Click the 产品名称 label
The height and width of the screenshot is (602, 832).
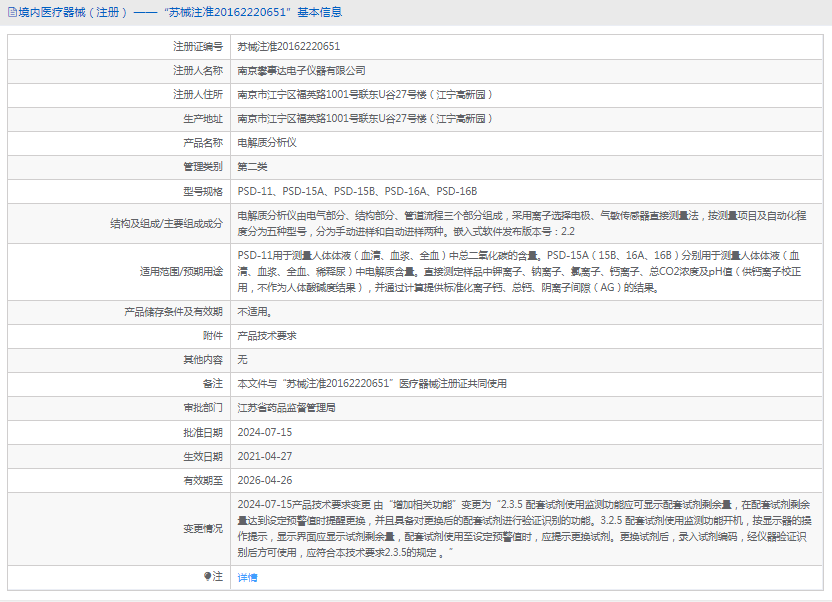point(203,143)
